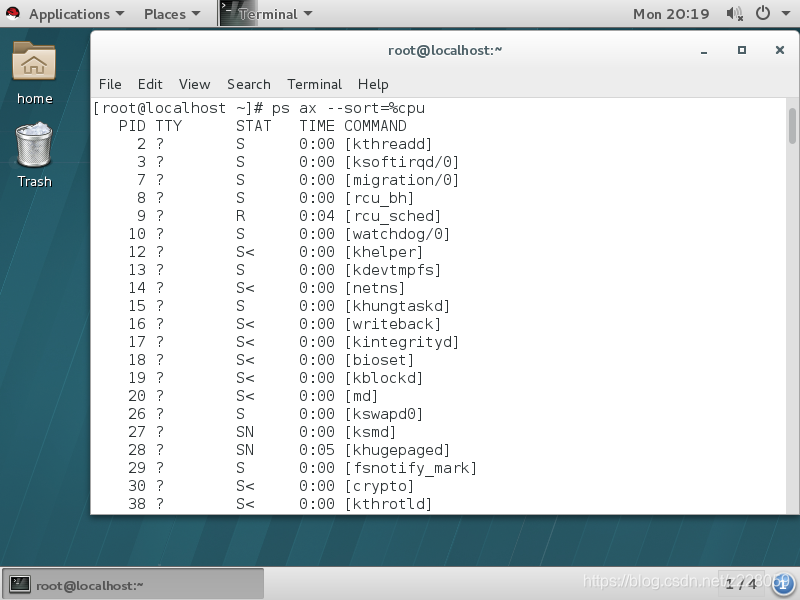Open the Trash desktop icon

tap(34, 145)
